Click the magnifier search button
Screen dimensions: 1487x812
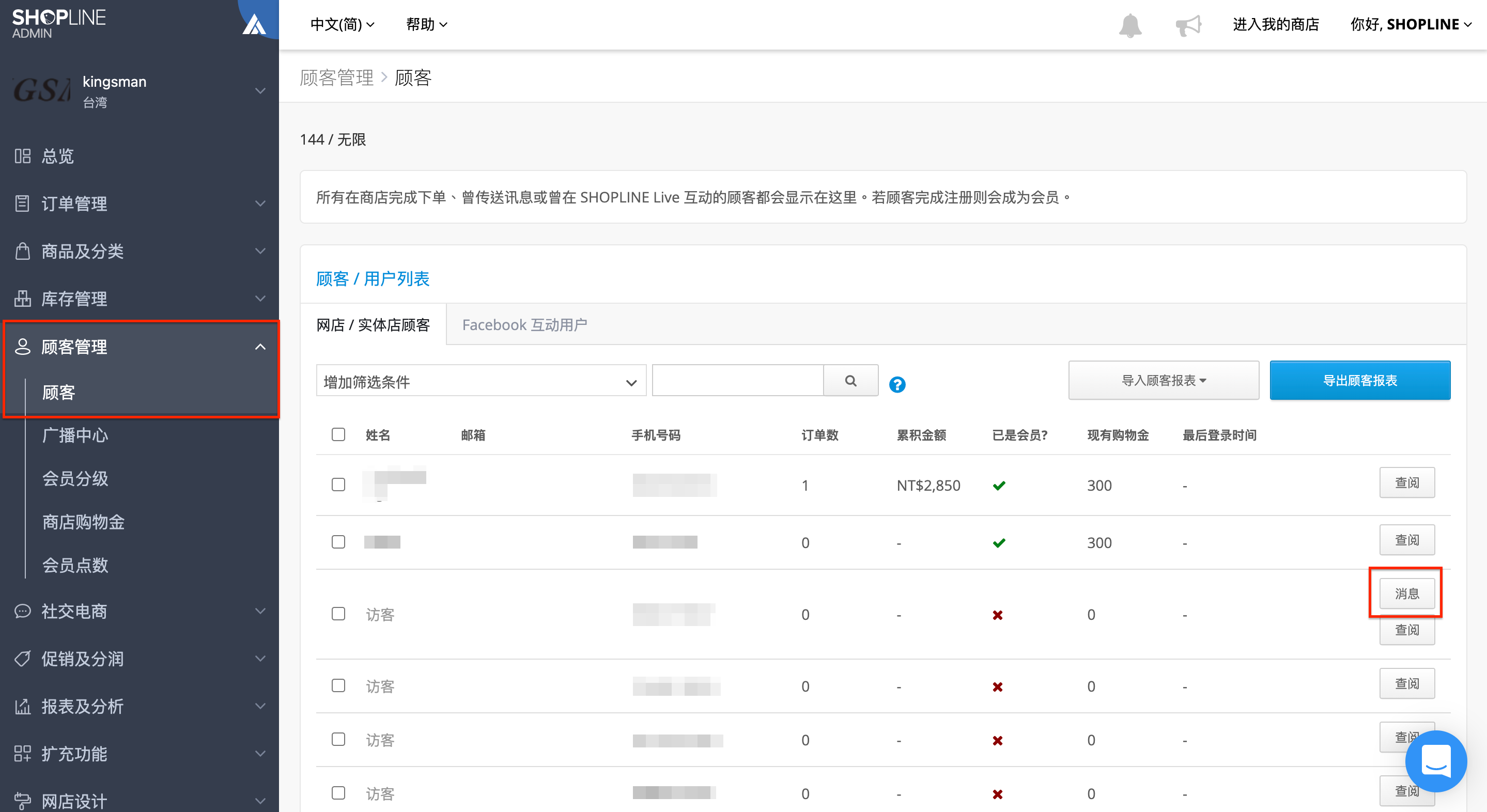[x=850, y=381]
